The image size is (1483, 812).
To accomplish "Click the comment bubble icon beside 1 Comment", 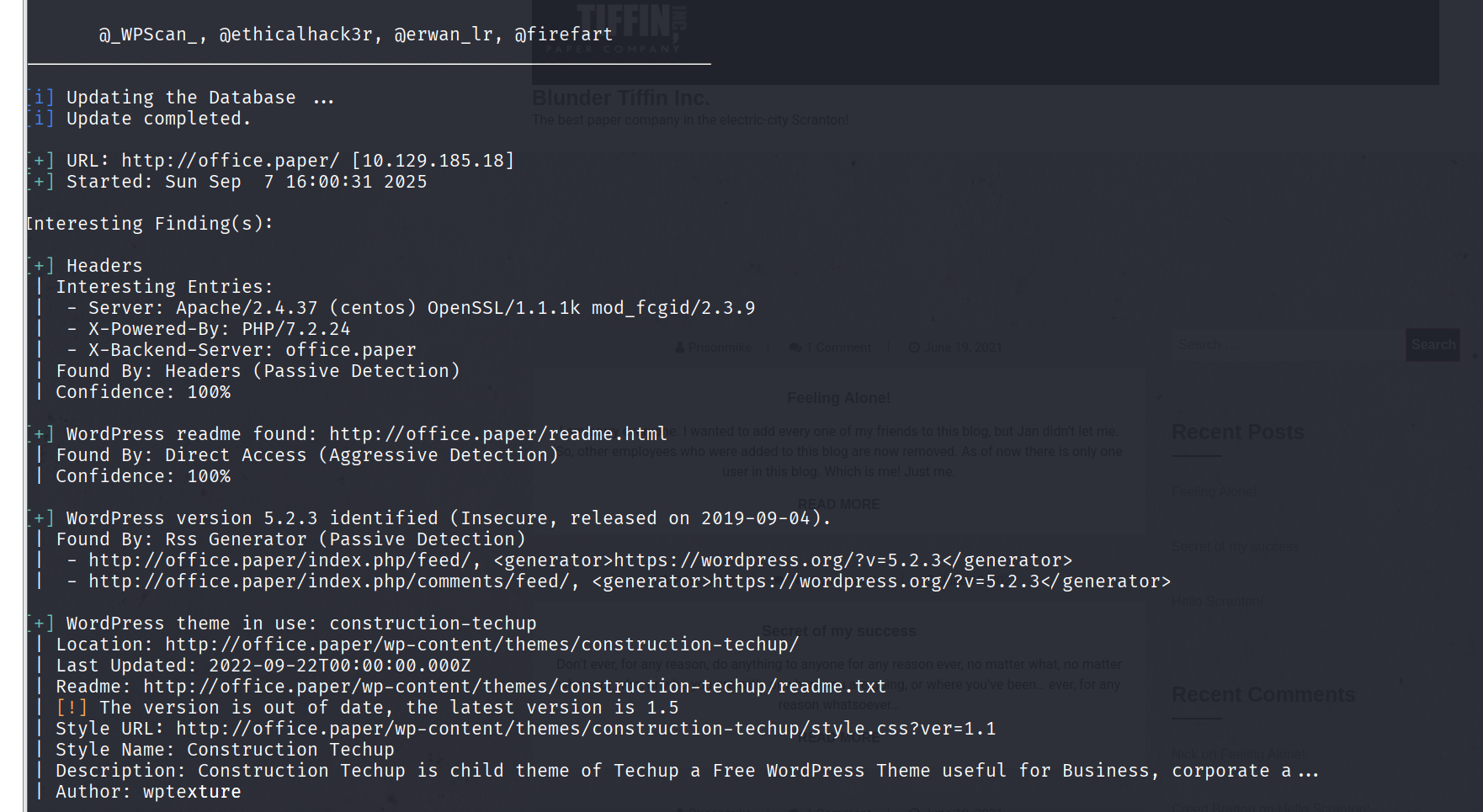I will pyautogui.click(x=795, y=348).
